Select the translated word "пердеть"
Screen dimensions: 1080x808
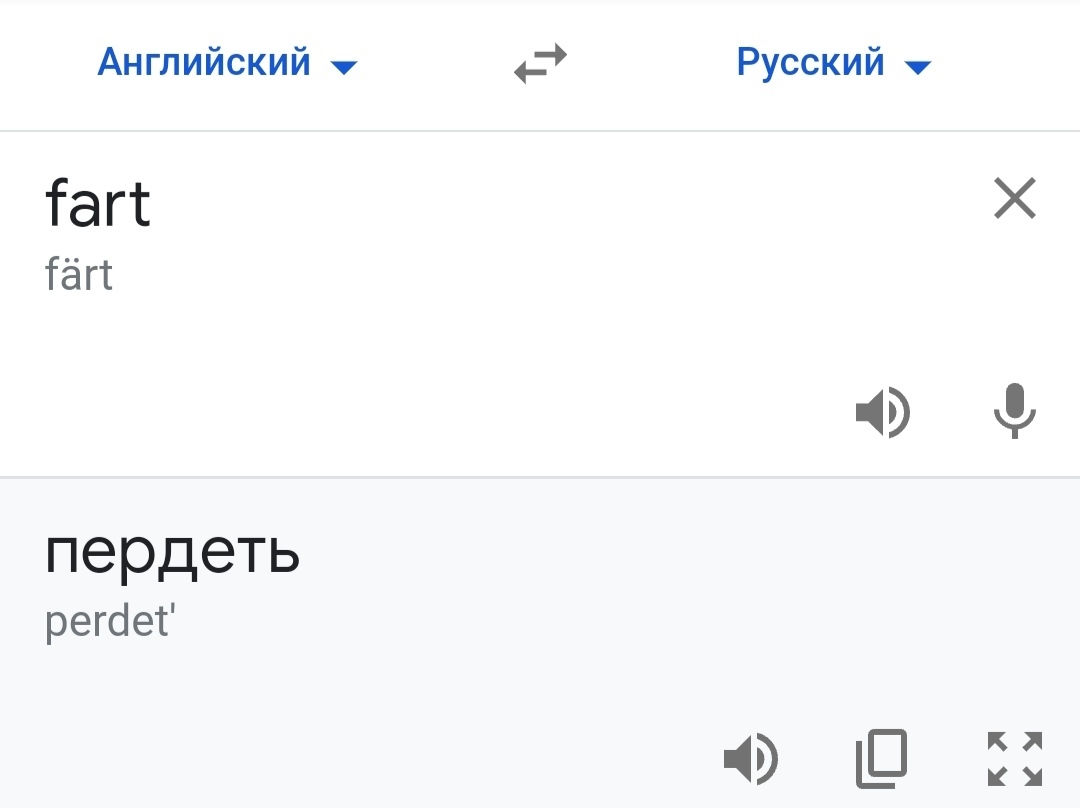tap(172, 552)
